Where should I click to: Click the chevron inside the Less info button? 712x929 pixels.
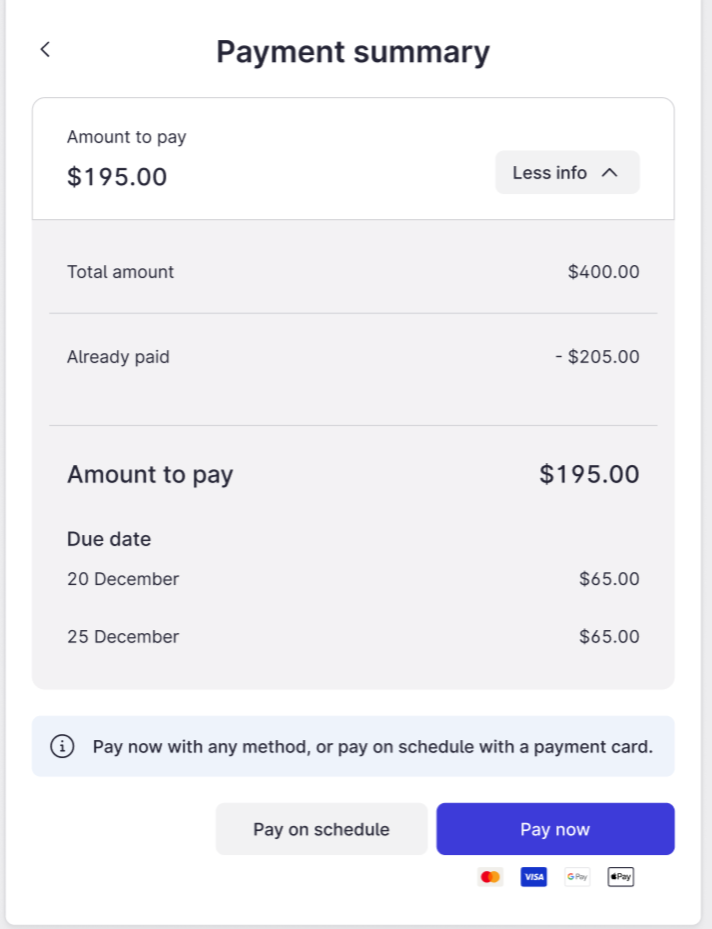coord(609,172)
